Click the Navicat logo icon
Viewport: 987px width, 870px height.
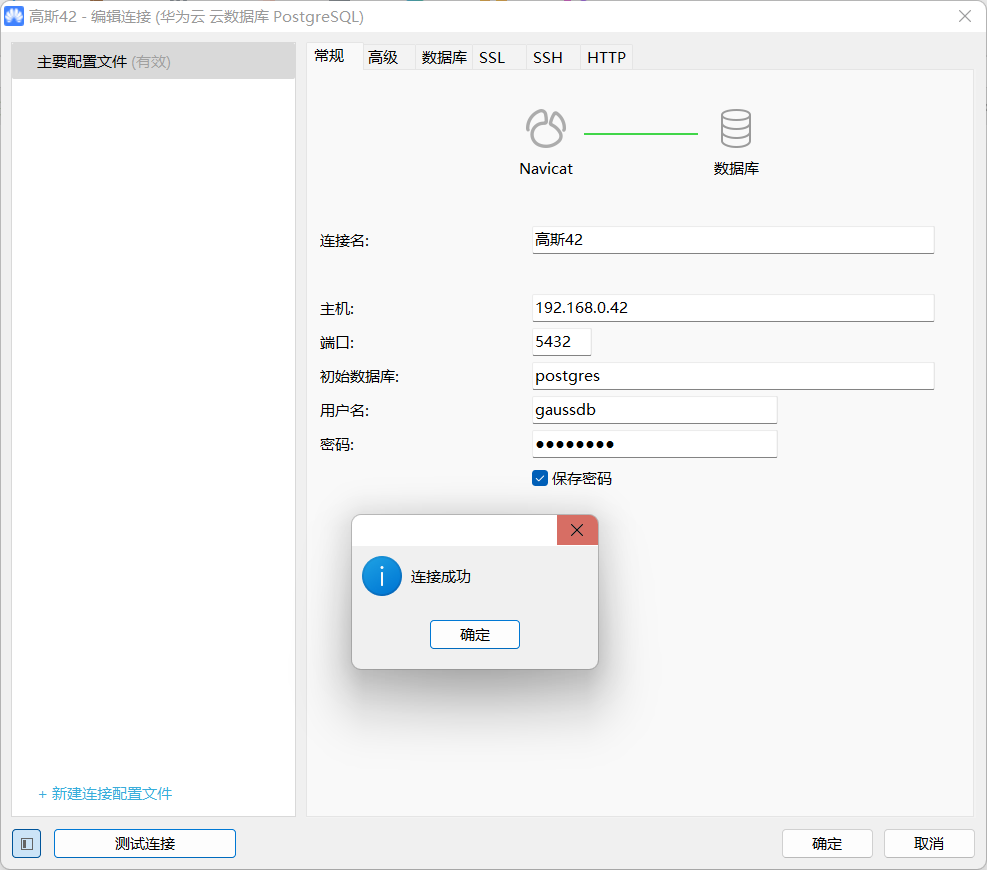point(546,128)
